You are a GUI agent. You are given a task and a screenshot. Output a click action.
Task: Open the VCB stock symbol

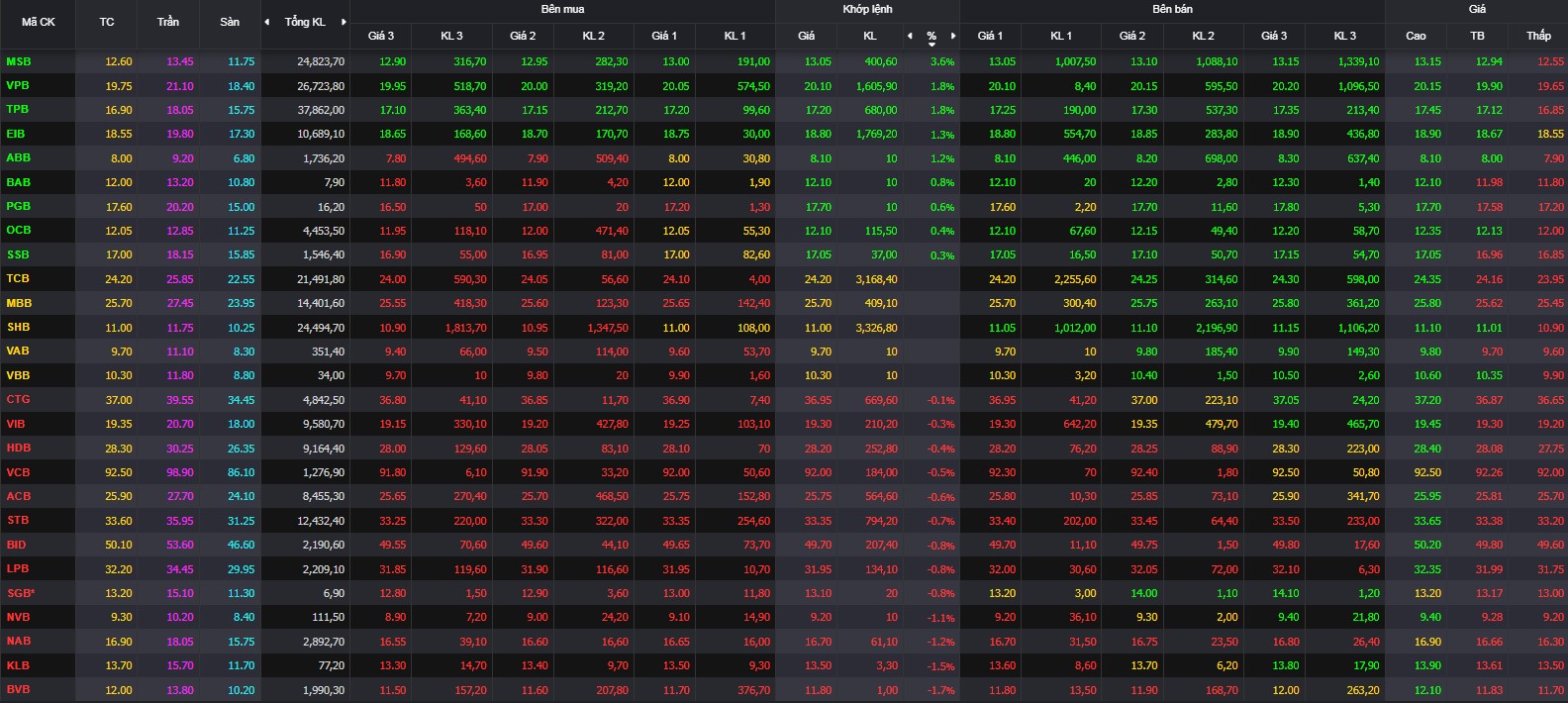pyautogui.click(x=18, y=472)
